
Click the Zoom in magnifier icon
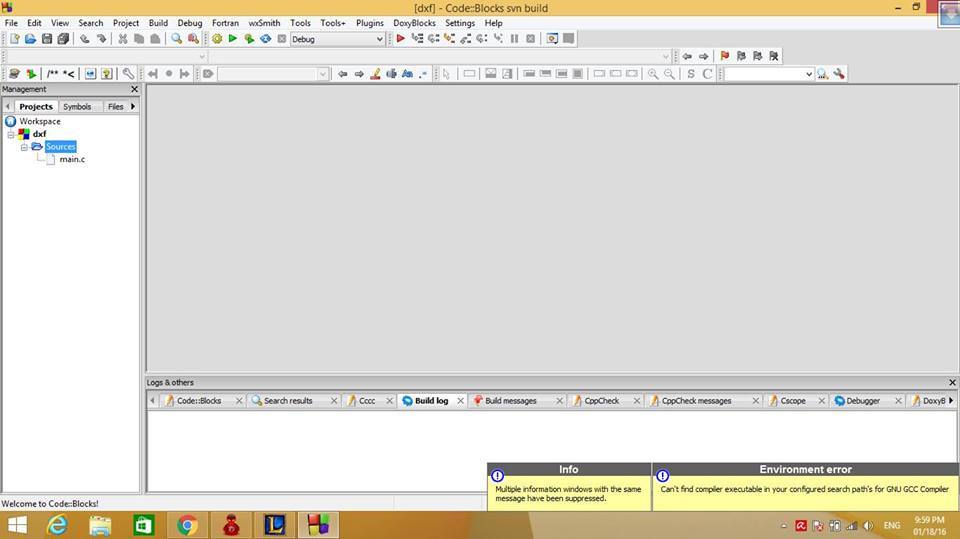tap(653, 74)
